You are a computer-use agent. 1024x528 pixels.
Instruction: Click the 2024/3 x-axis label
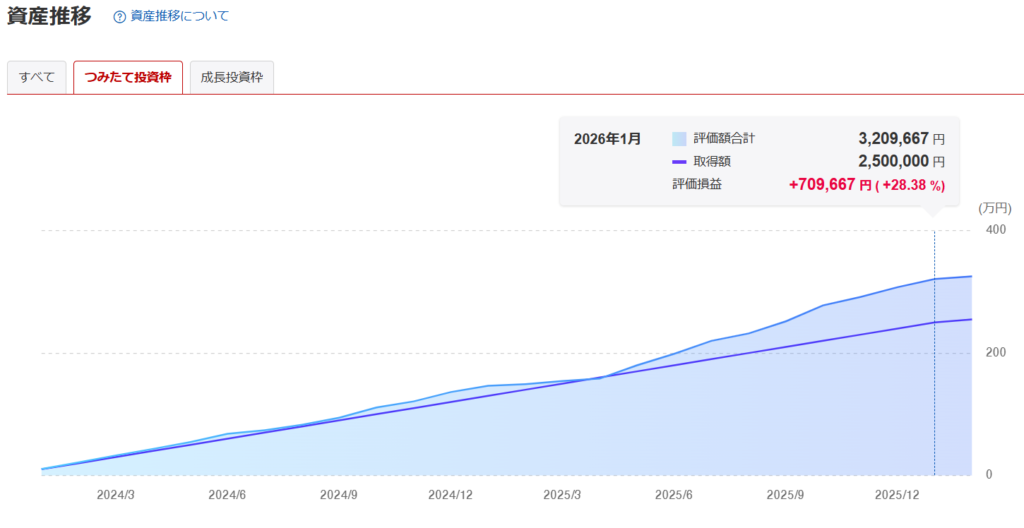pos(116,495)
